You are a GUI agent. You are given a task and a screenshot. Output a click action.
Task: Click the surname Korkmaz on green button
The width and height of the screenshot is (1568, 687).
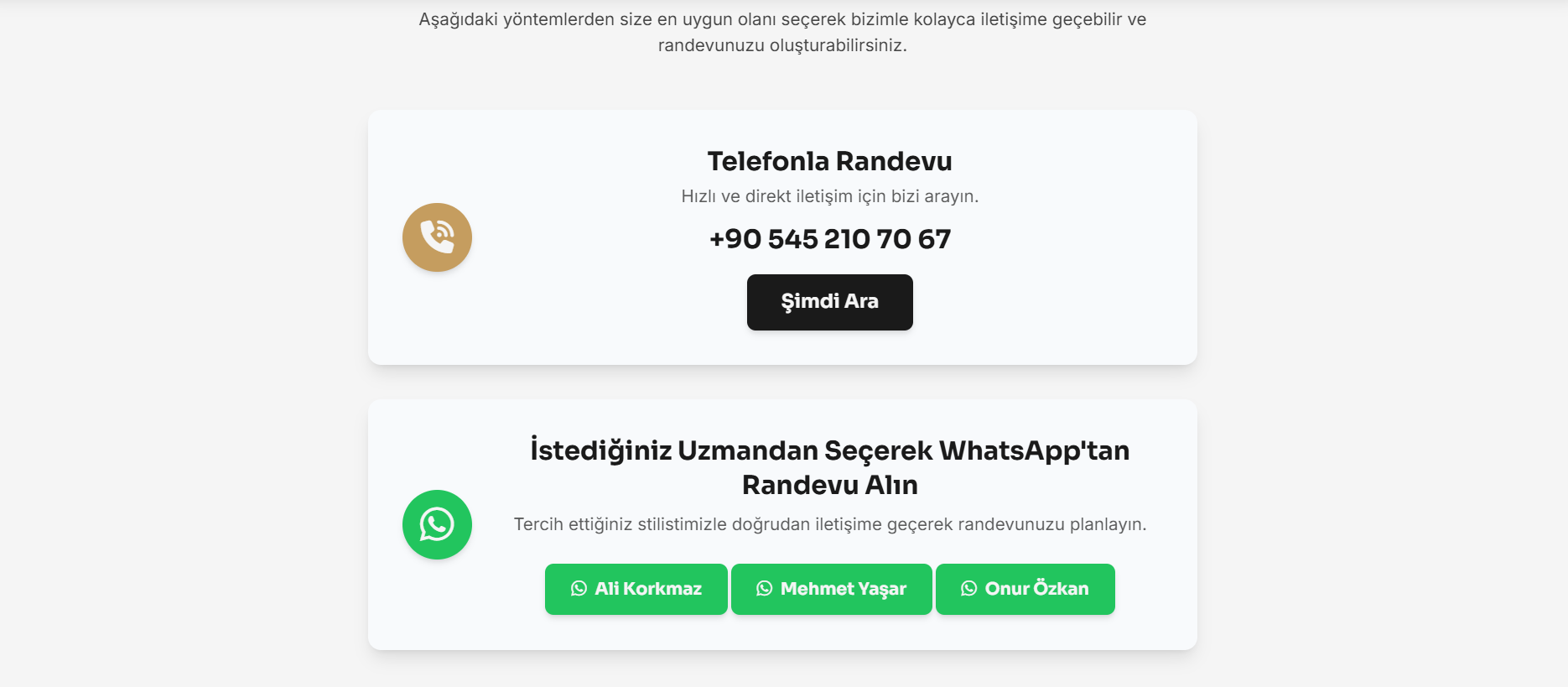click(662, 589)
